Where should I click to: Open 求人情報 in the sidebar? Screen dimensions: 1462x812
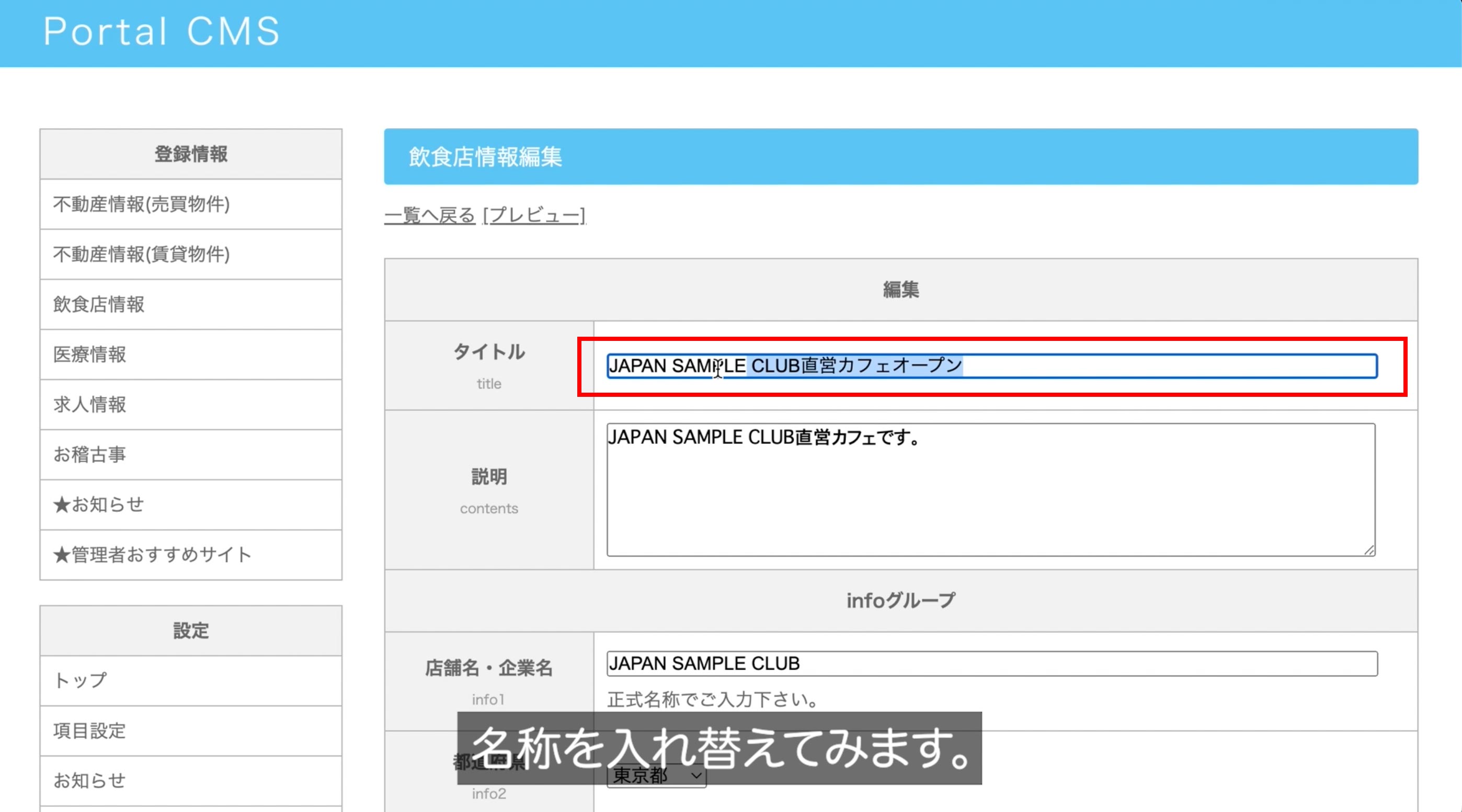191,405
